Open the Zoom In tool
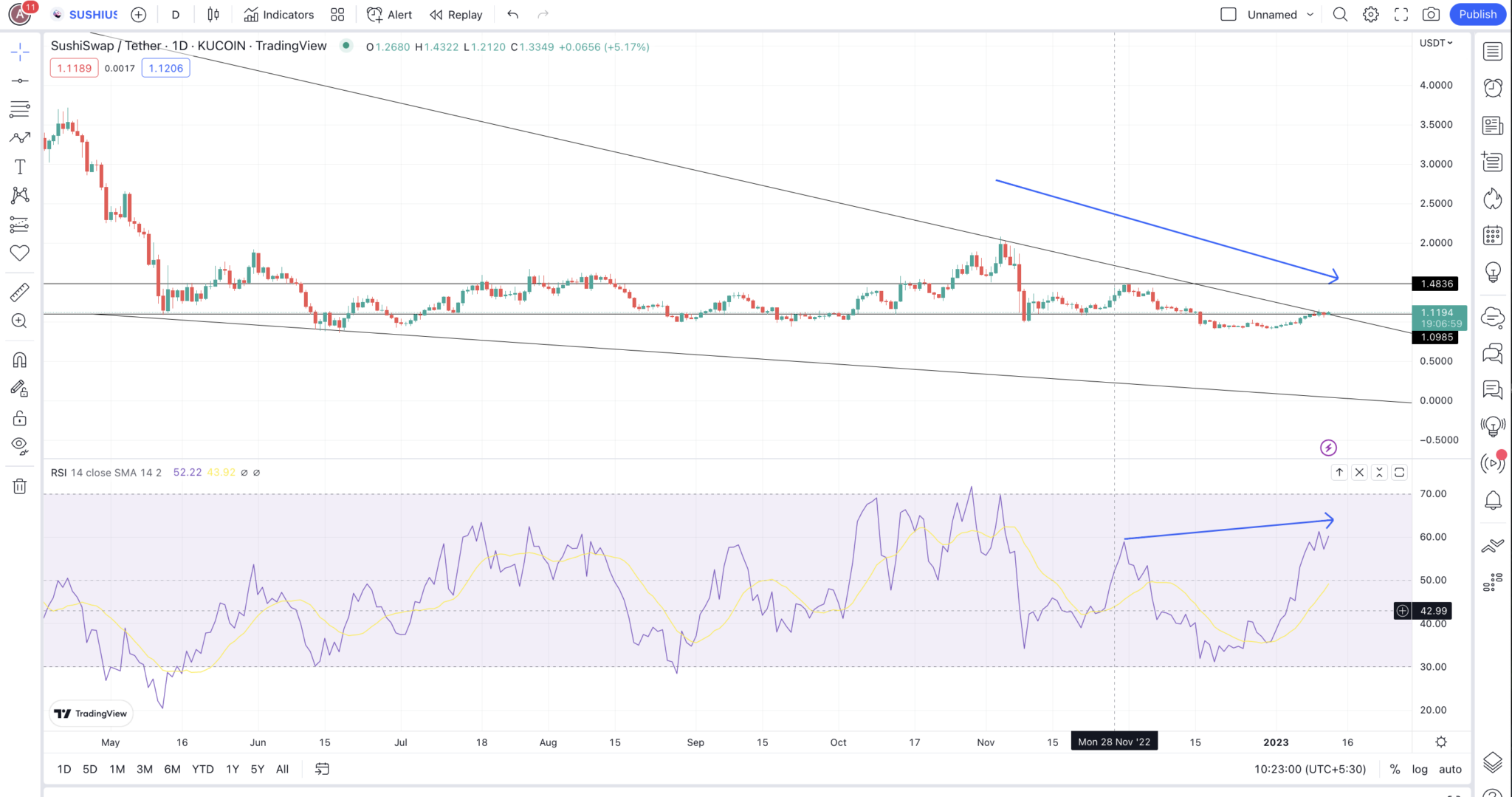This screenshot has width=1512, height=797. [x=20, y=321]
